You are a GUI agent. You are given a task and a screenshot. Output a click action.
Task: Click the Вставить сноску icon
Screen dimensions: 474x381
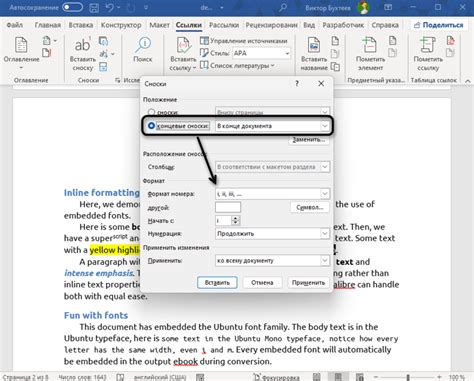[82, 45]
